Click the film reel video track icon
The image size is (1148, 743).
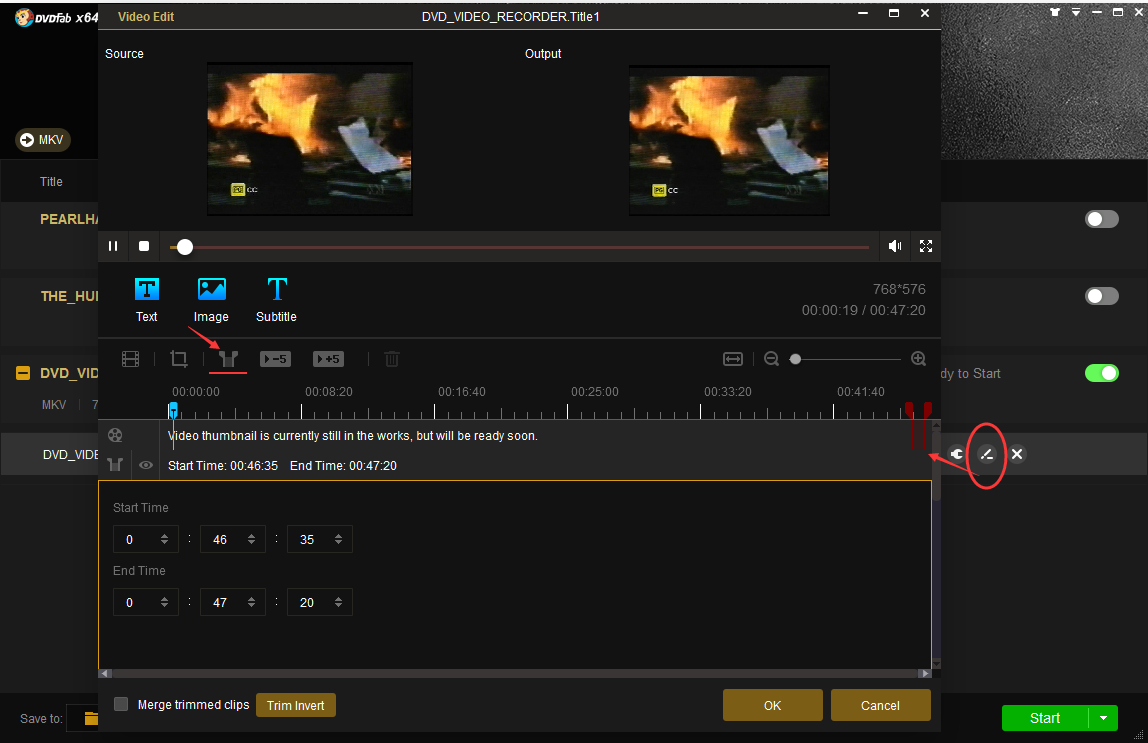coord(115,435)
